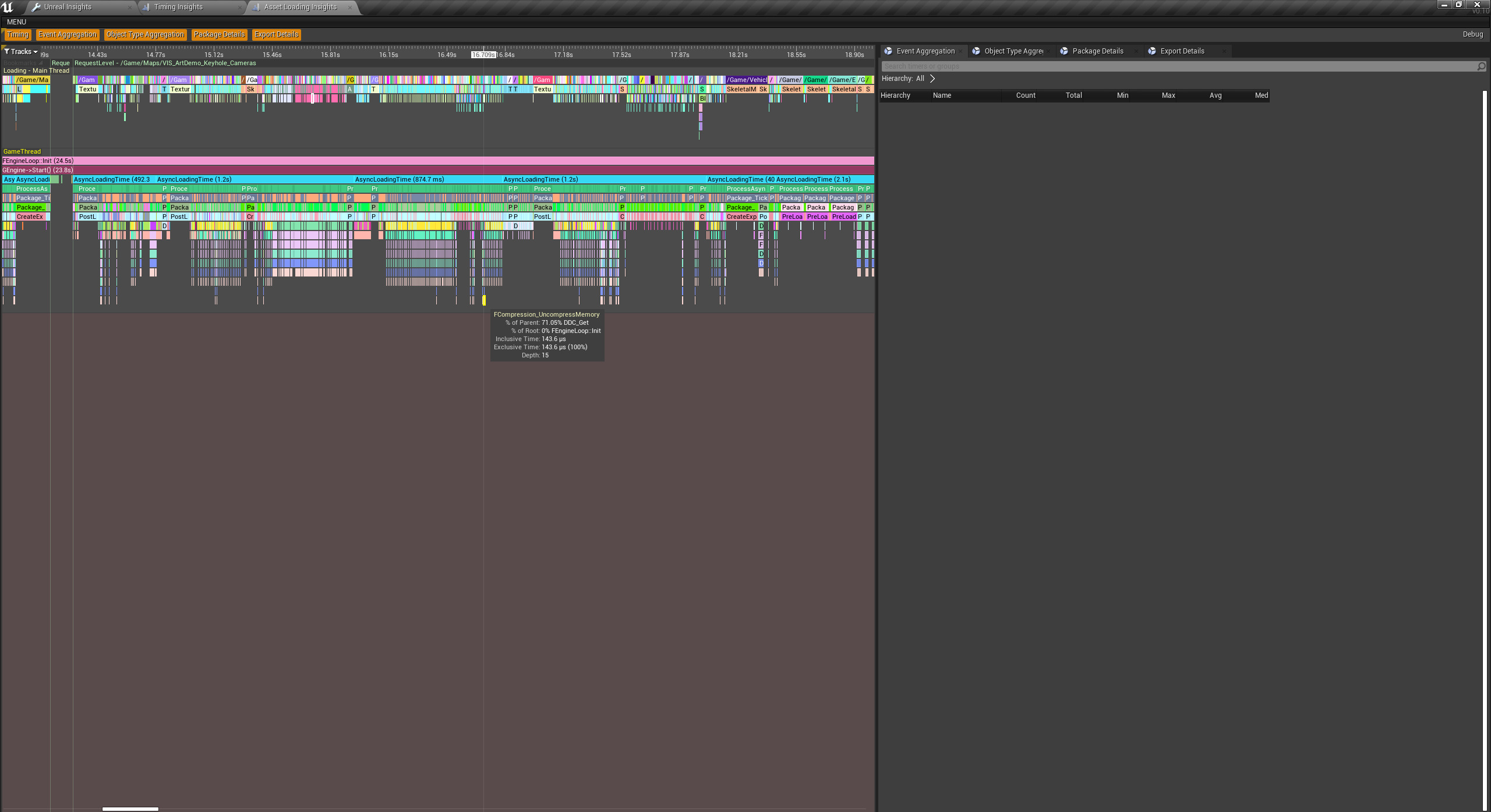Viewport: 1491px width, 812px height.
Task: Click the chart icon on Timing Insights tab
Action: pos(146,7)
